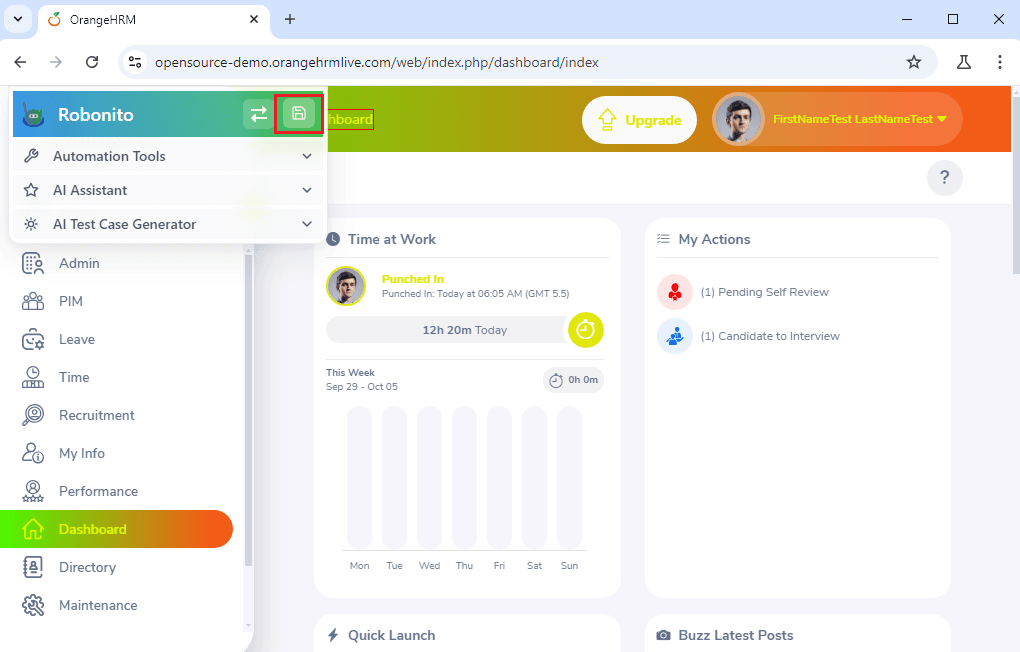Open a new browser tab
The height and width of the screenshot is (652, 1020).
coord(290,20)
